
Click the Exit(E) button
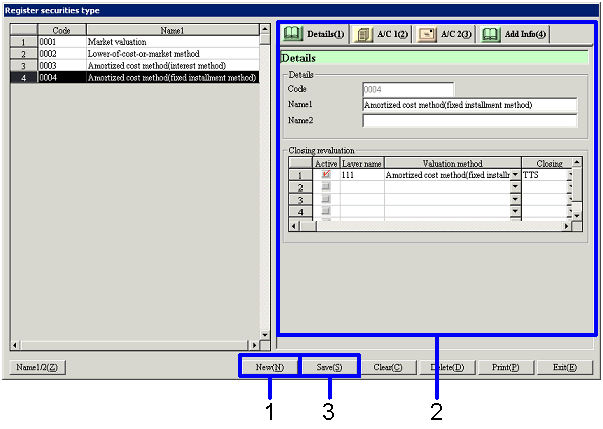[564, 367]
